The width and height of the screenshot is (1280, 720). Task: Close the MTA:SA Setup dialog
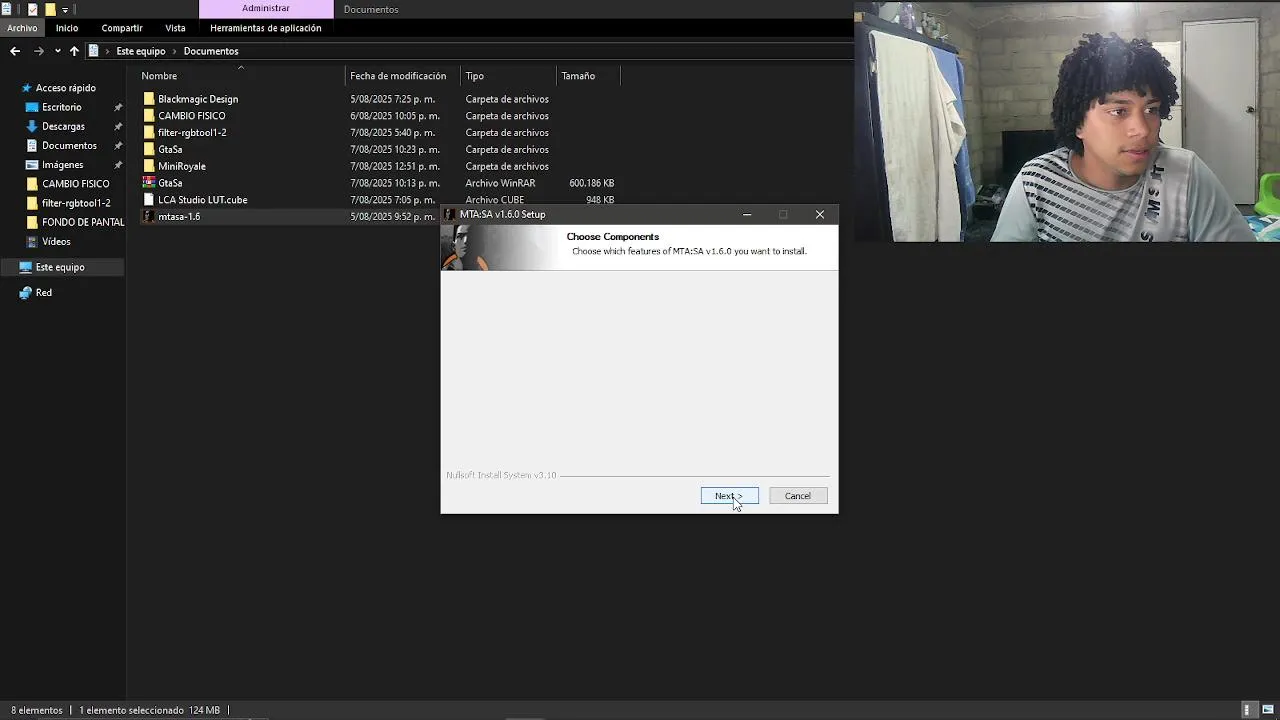pyautogui.click(x=820, y=214)
